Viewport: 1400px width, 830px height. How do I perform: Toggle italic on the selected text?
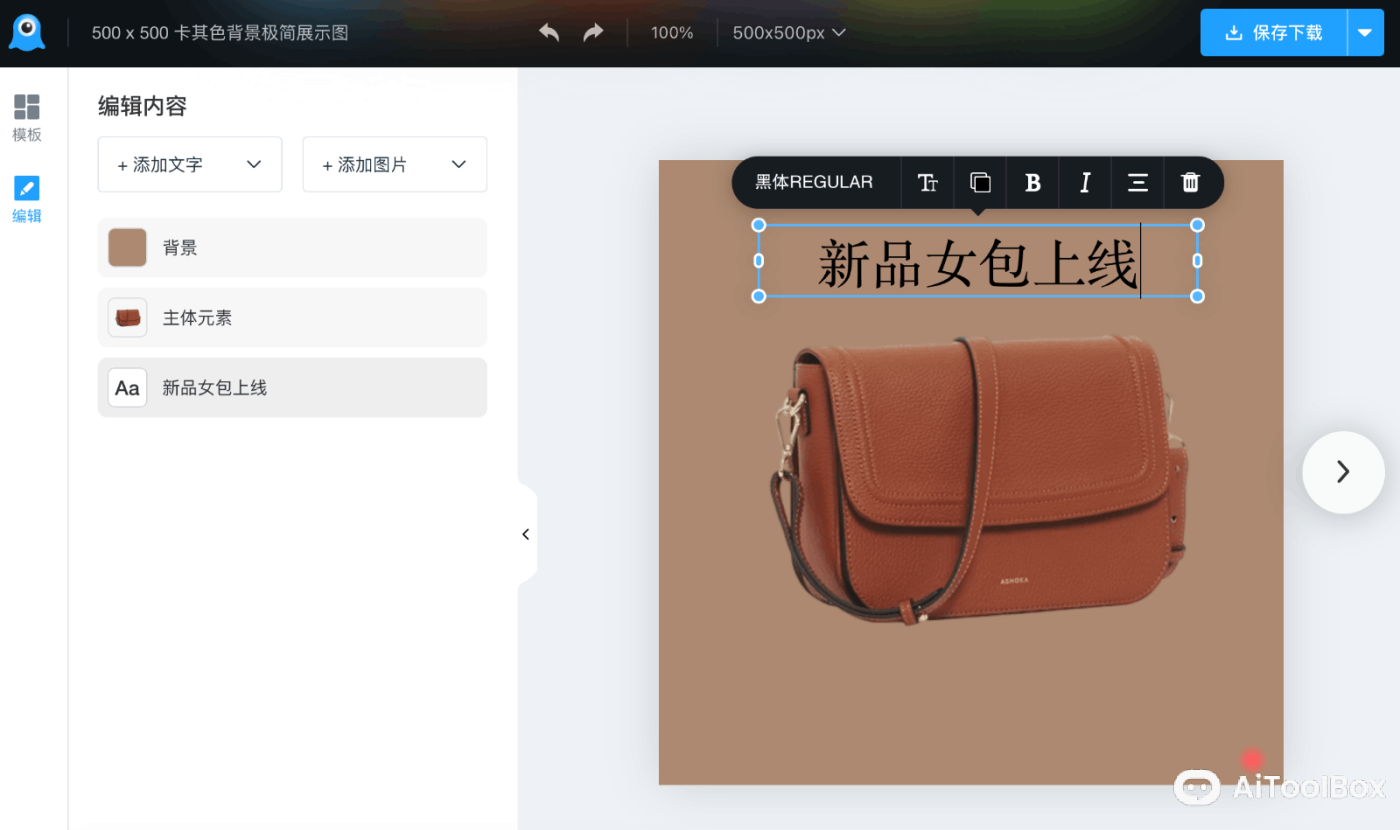click(x=1084, y=182)
